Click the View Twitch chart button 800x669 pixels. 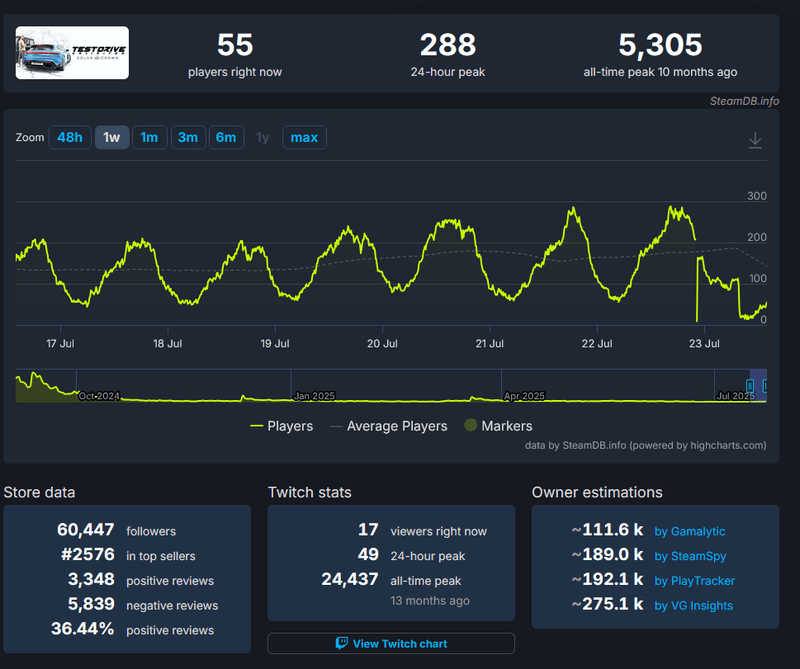click(x=390, y=643)
